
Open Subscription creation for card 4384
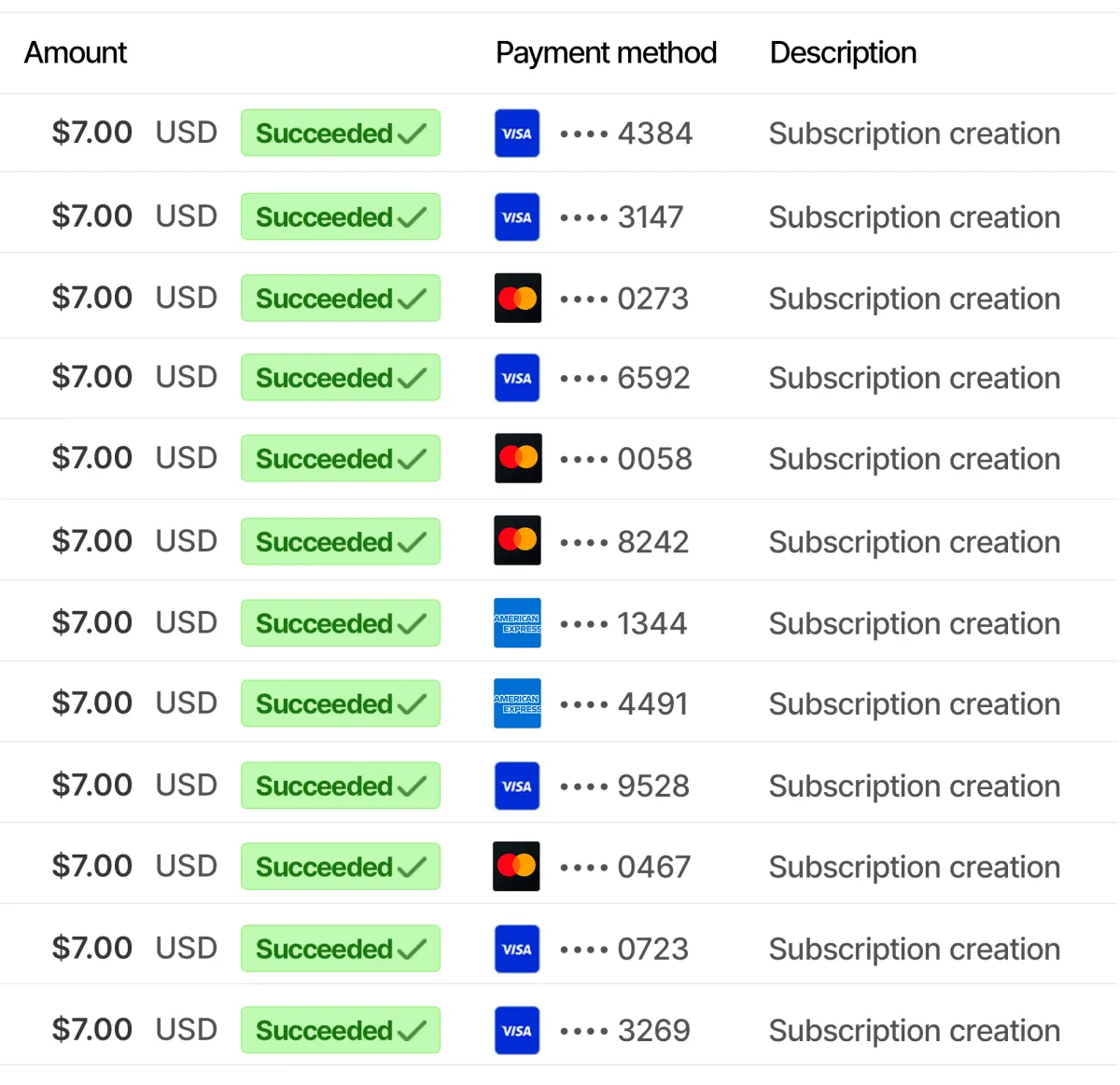click(x=915, y=133)
